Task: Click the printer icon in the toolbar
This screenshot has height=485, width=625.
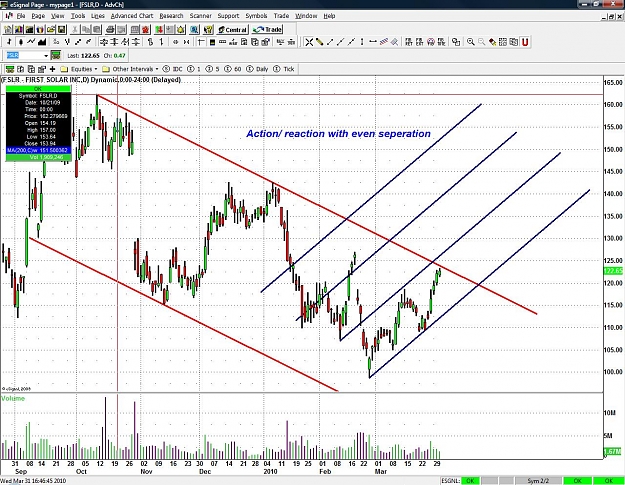Action: (110, 29)
